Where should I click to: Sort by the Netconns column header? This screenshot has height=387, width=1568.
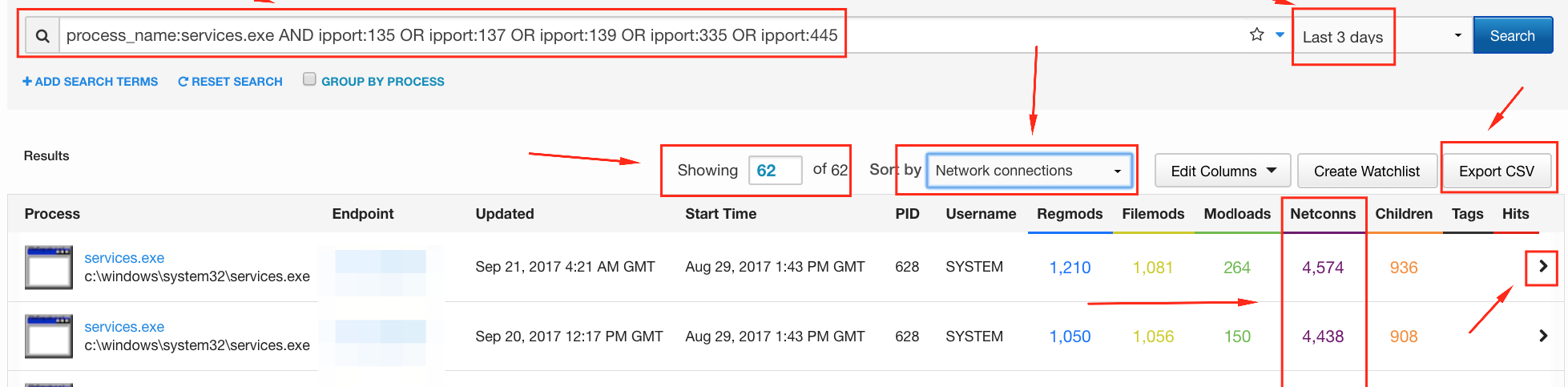(1322, 214)
